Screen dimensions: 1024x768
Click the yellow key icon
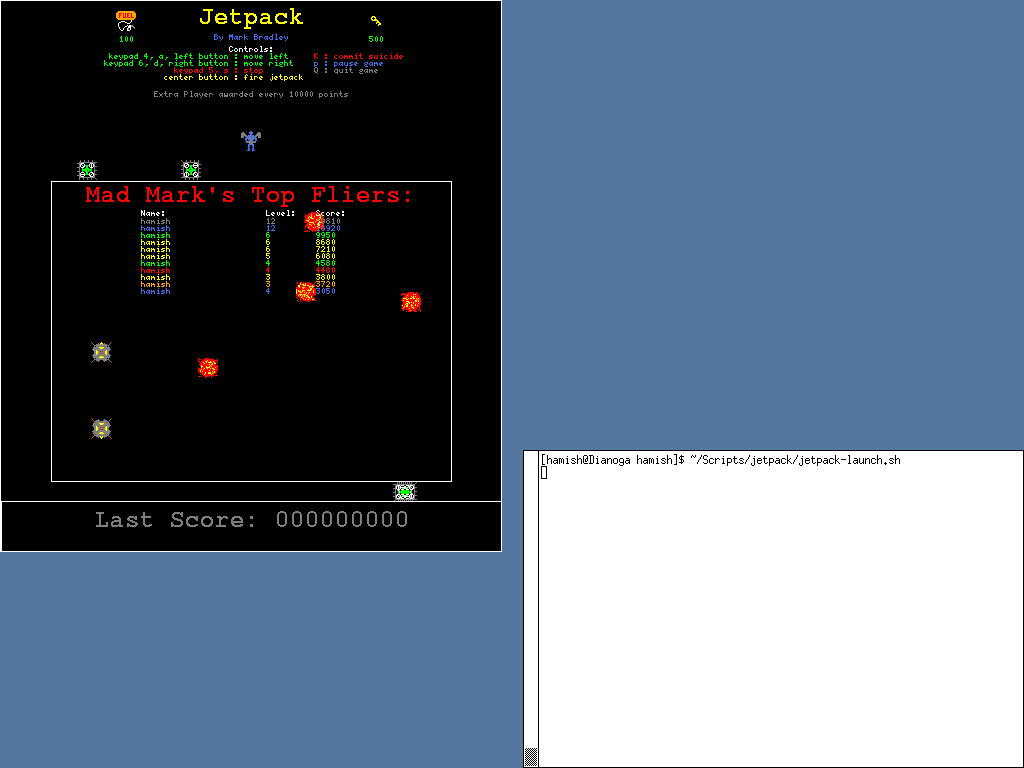click(x=376, y=20)
